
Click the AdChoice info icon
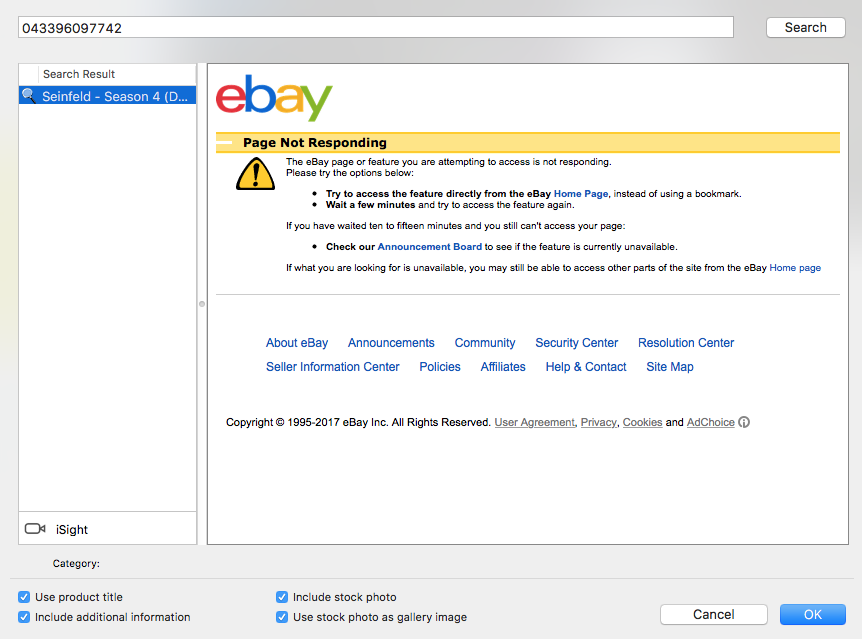pyautogui.click(x=744, y=422)
